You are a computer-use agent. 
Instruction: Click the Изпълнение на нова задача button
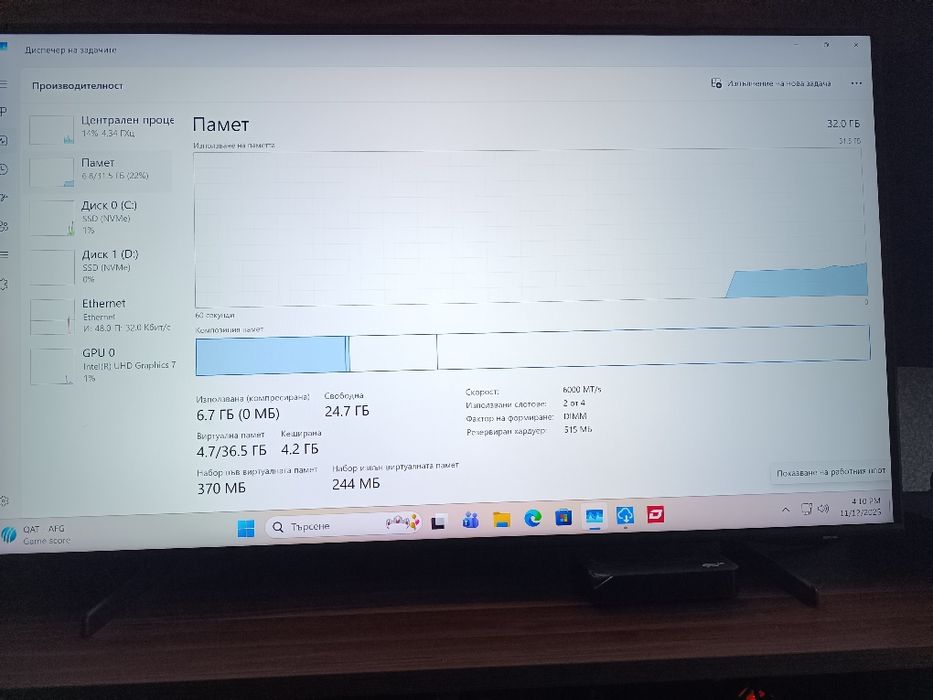771,83
